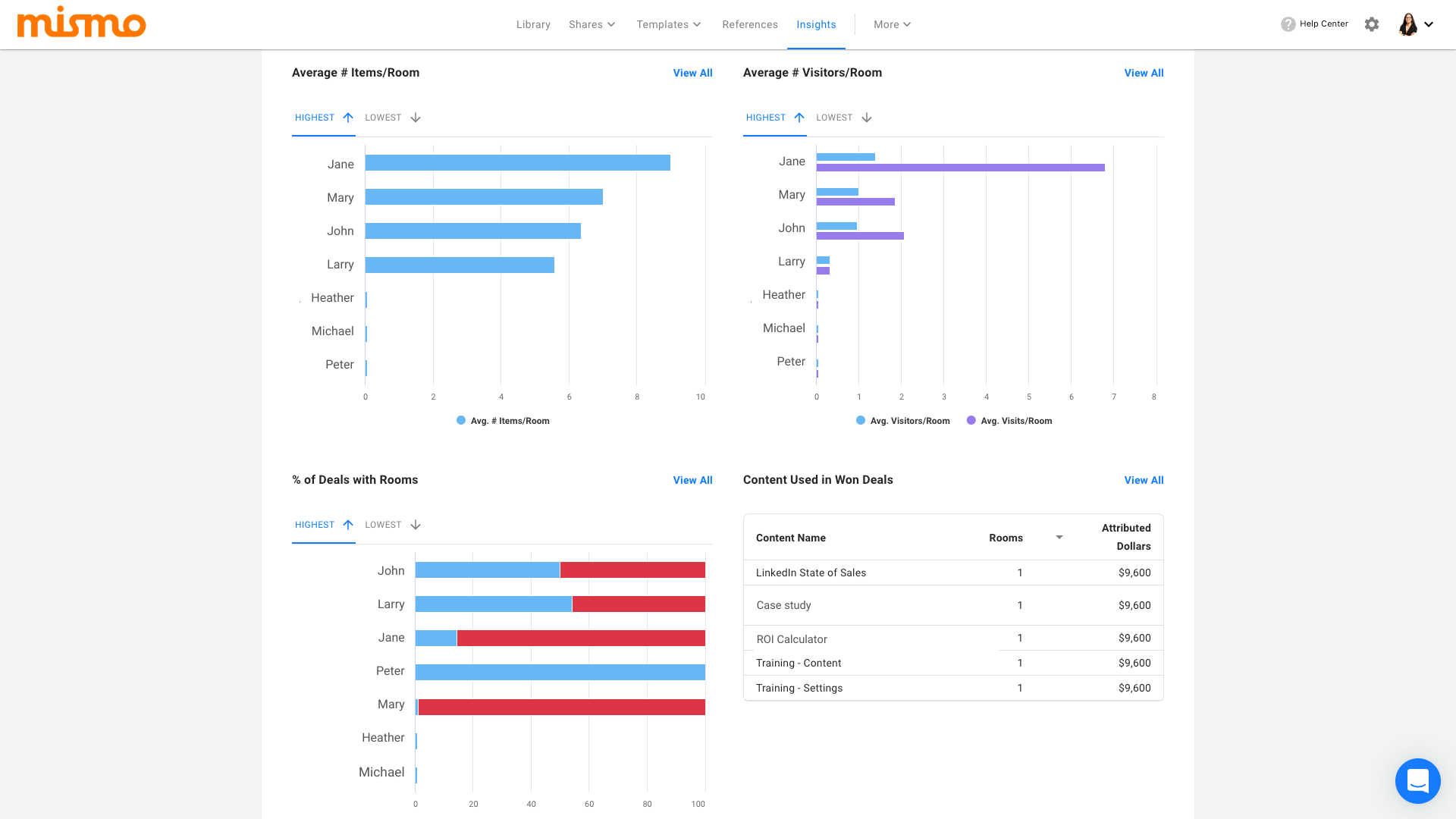Open the settings gear icon
This screenshot has height=819, width=1456.
pos(1371,24)
